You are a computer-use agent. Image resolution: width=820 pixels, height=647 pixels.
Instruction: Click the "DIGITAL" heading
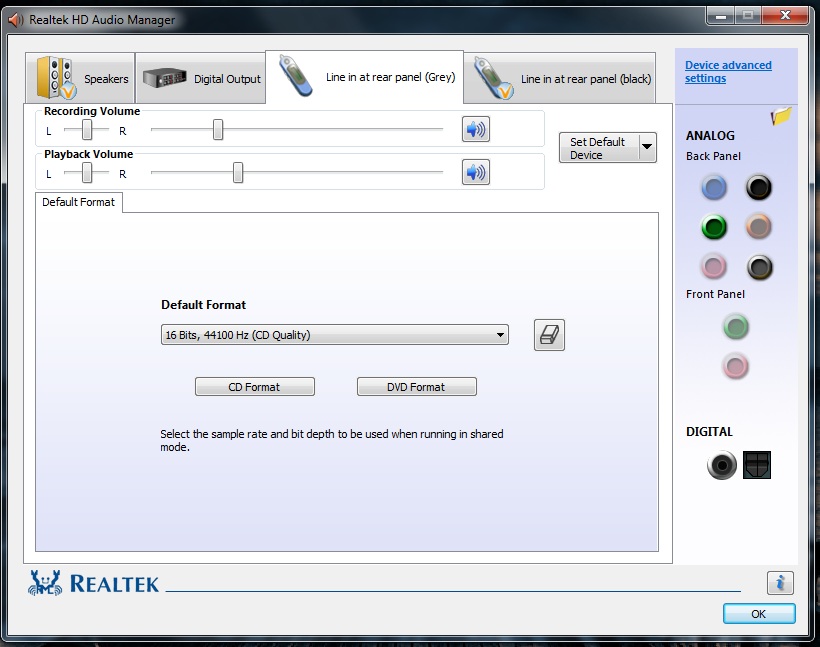click(709, 432)
